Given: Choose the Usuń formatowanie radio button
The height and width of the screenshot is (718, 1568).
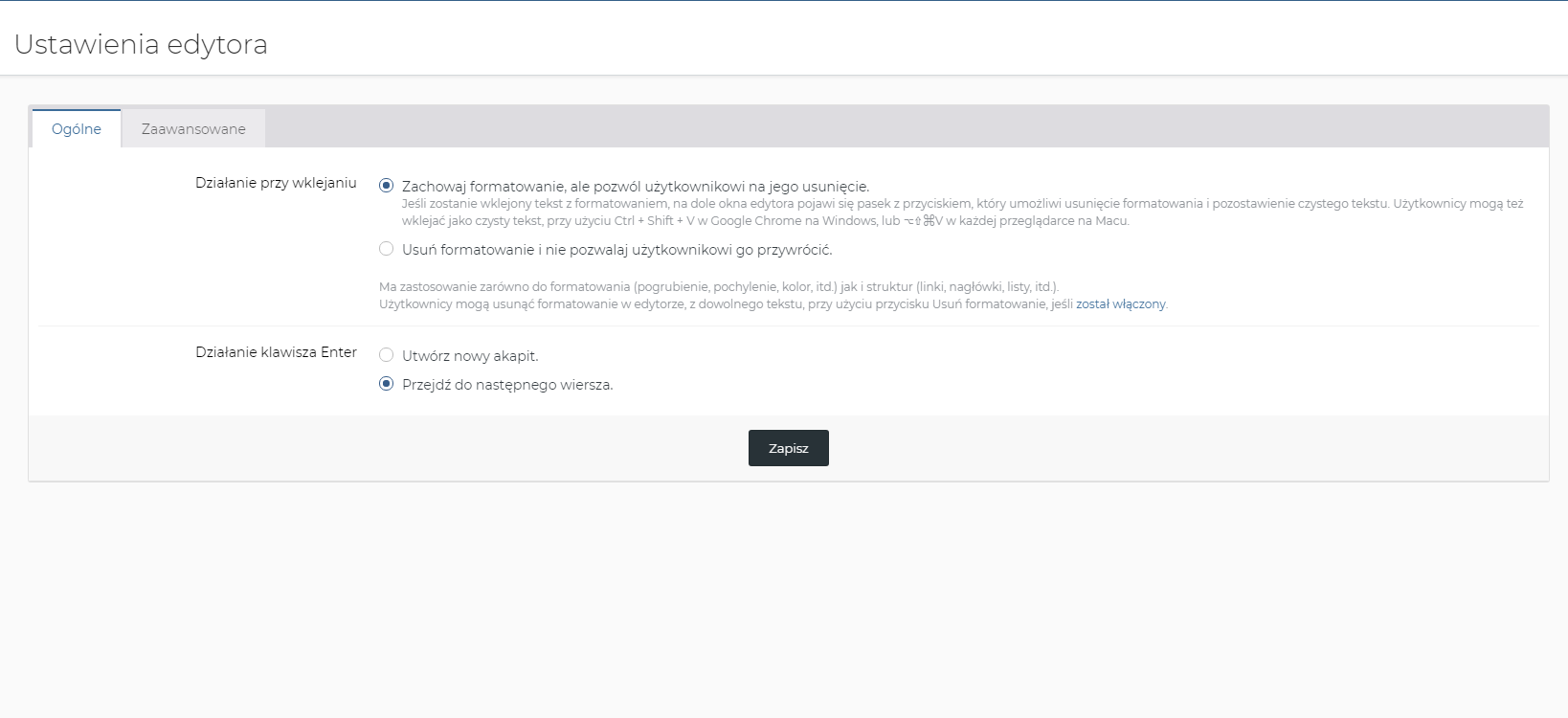Looking at the screenshot, I should pos(387,249).
